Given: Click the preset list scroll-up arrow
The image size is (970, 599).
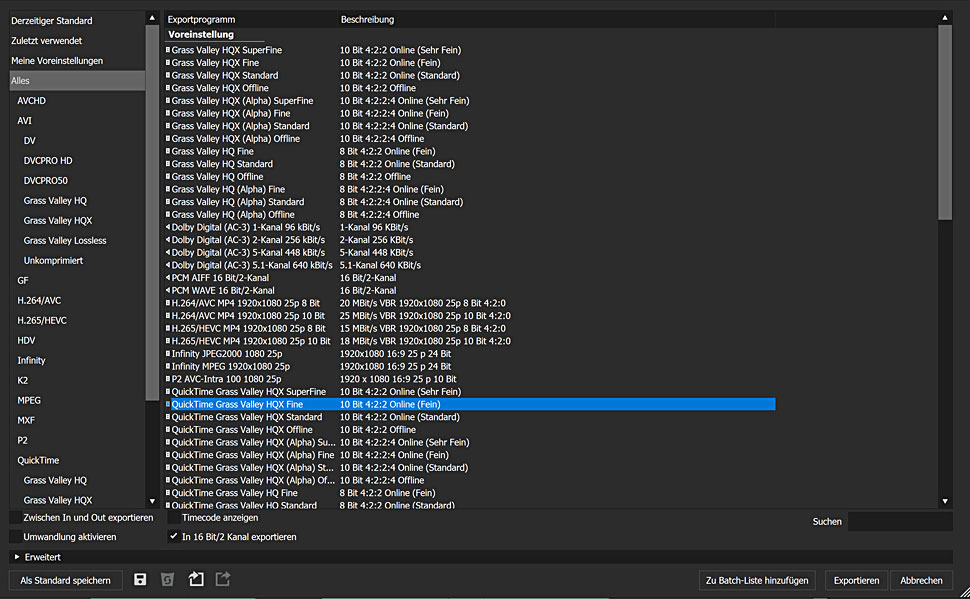Looking at the screenshot, I should 945,18.
